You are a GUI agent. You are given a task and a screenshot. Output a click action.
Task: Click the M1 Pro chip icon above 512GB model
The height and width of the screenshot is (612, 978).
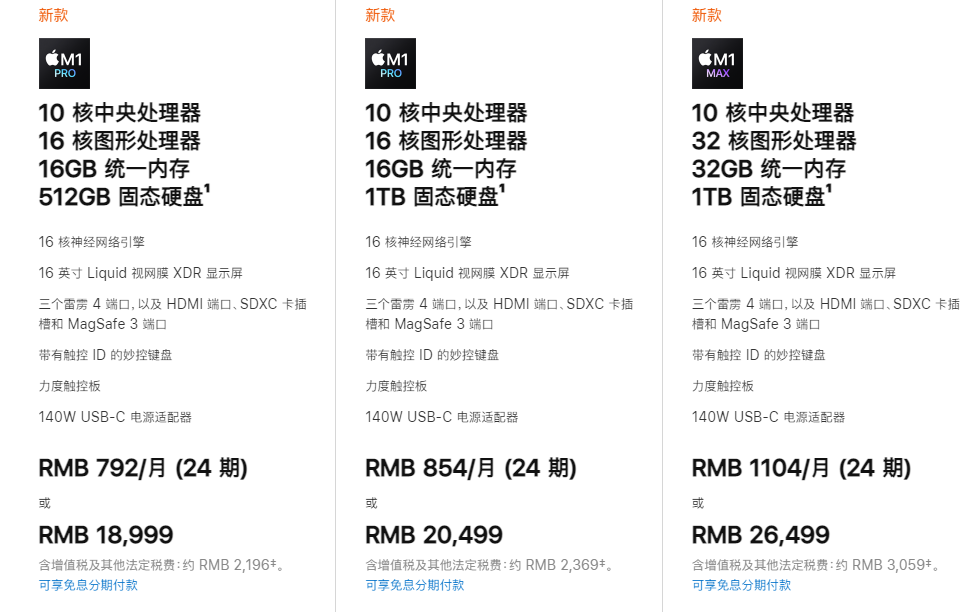click(64, 64)
